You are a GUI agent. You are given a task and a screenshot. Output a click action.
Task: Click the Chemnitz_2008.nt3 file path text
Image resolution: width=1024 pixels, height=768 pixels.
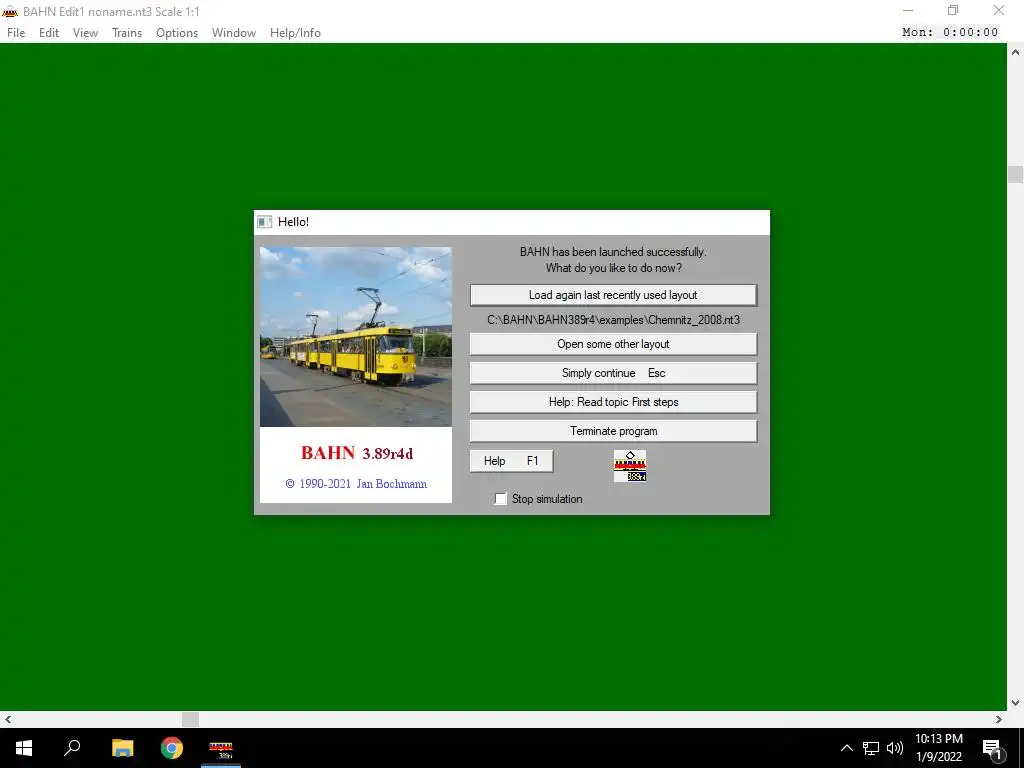point(613,320)
